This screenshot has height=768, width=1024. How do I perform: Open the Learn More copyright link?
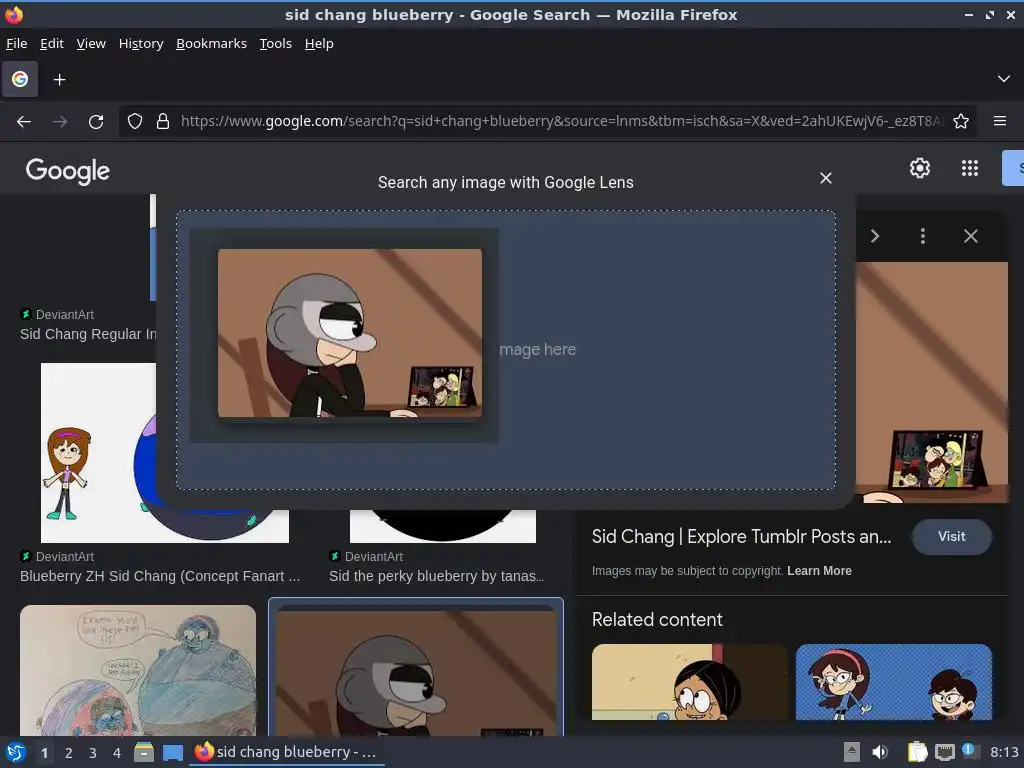[819, 571]
